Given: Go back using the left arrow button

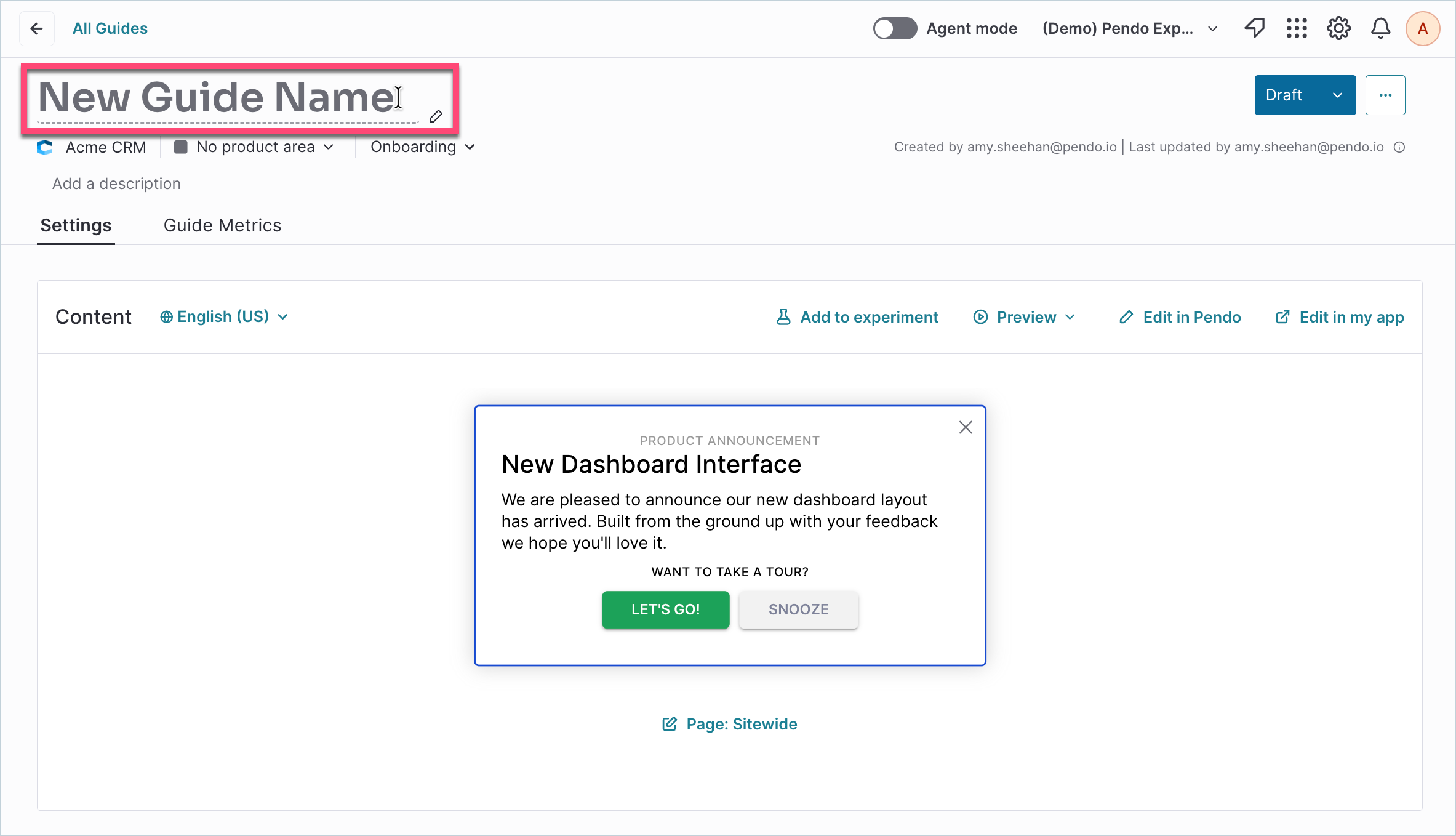Looking at the screenshot, I should click(x=37, y=28).
